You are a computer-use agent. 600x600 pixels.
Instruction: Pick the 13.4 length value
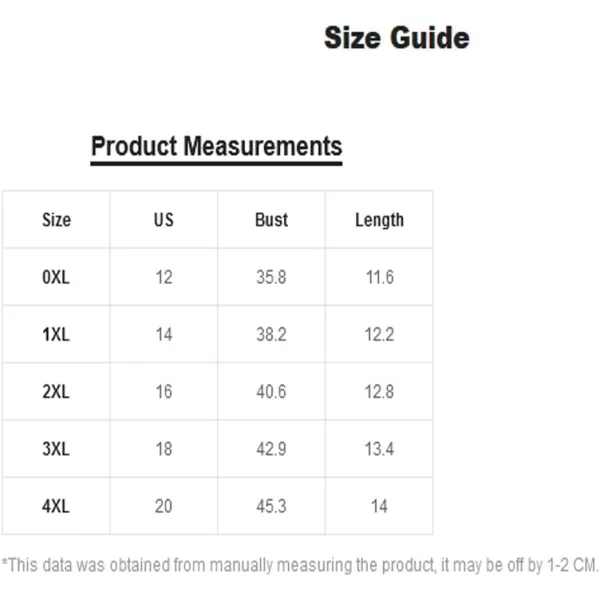(379, 449)
